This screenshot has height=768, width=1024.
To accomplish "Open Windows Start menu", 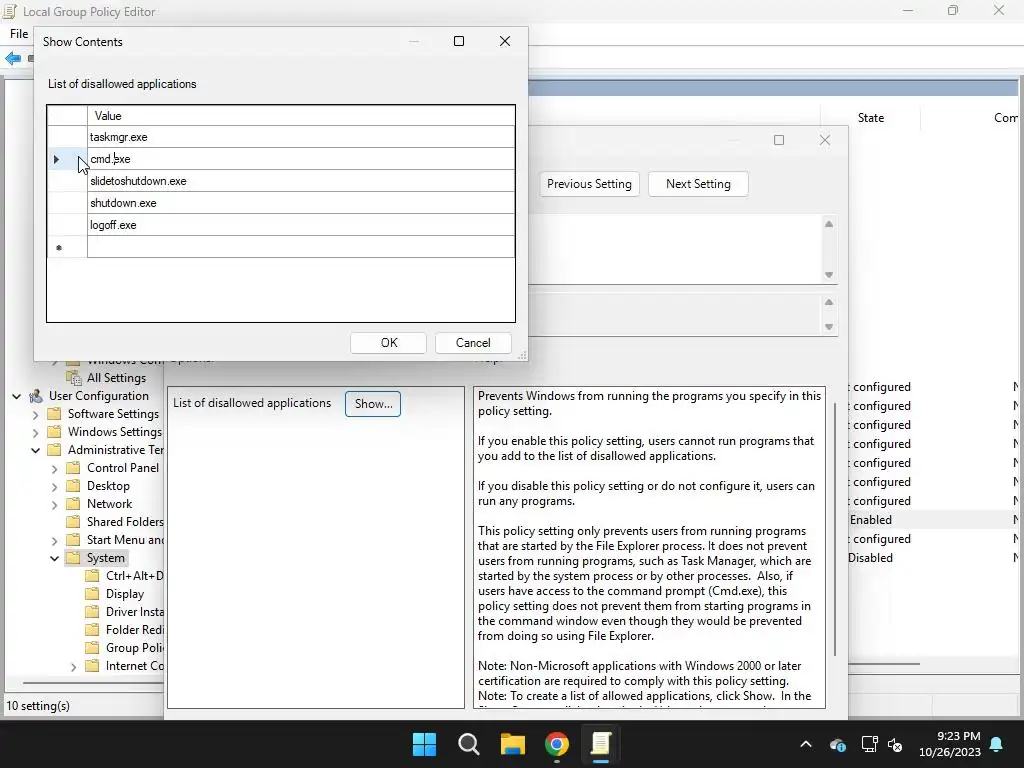I will click(x=424, y=744).
